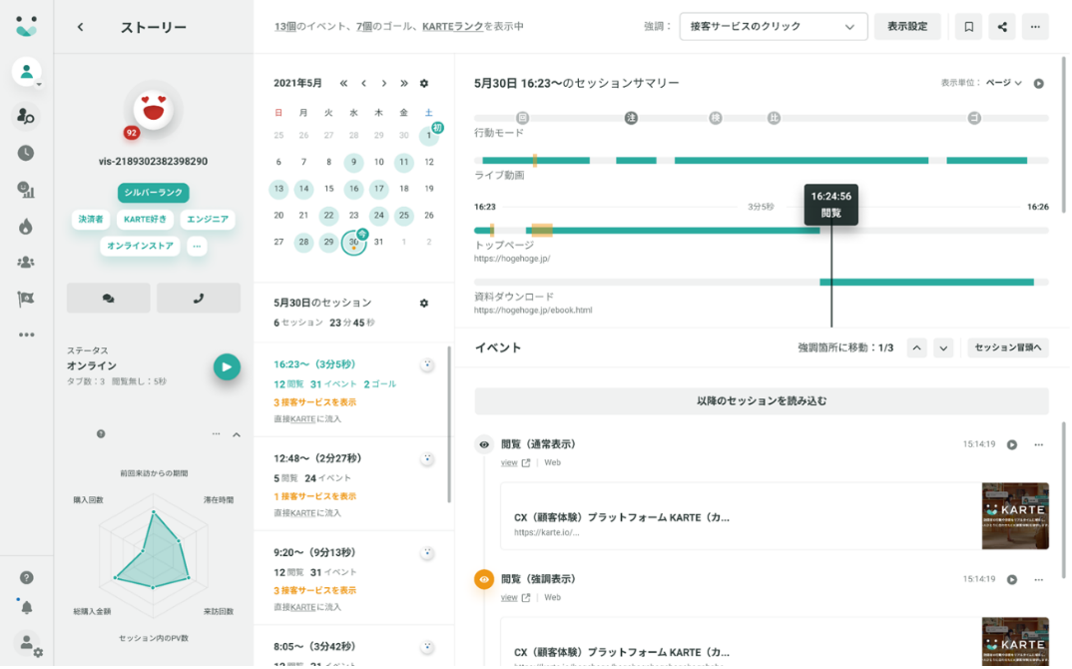Open the 強調 dropdown 接客サービスのクリック
The image size is (1072, 669).
coord(773,27)
